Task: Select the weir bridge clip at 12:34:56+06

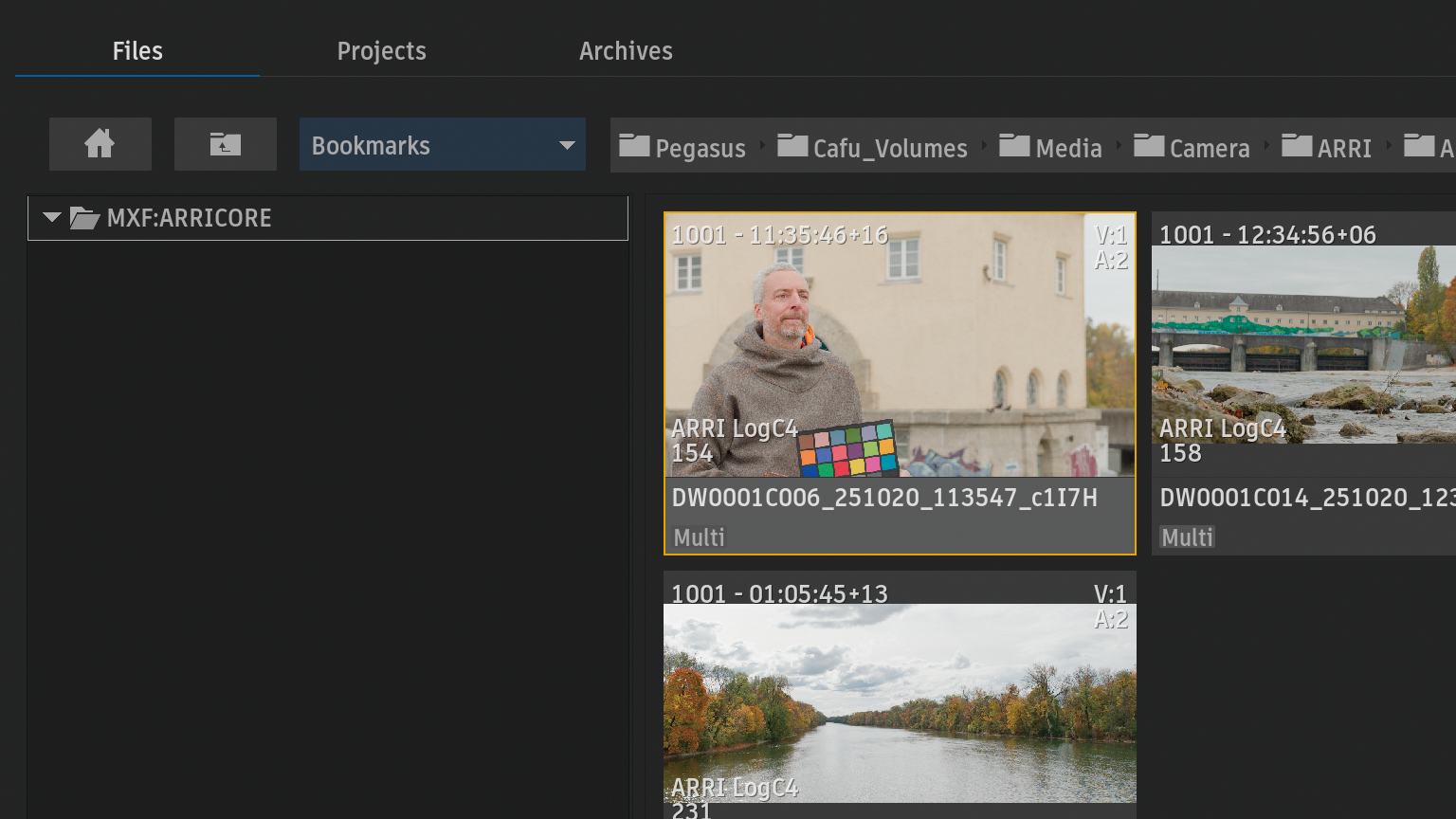Action: coord(1303,346)
